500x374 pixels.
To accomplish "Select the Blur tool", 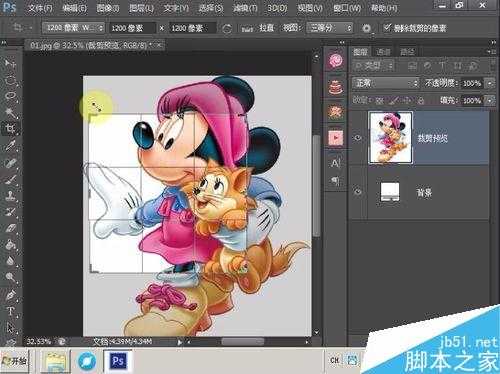I will (x=11, y=261).
